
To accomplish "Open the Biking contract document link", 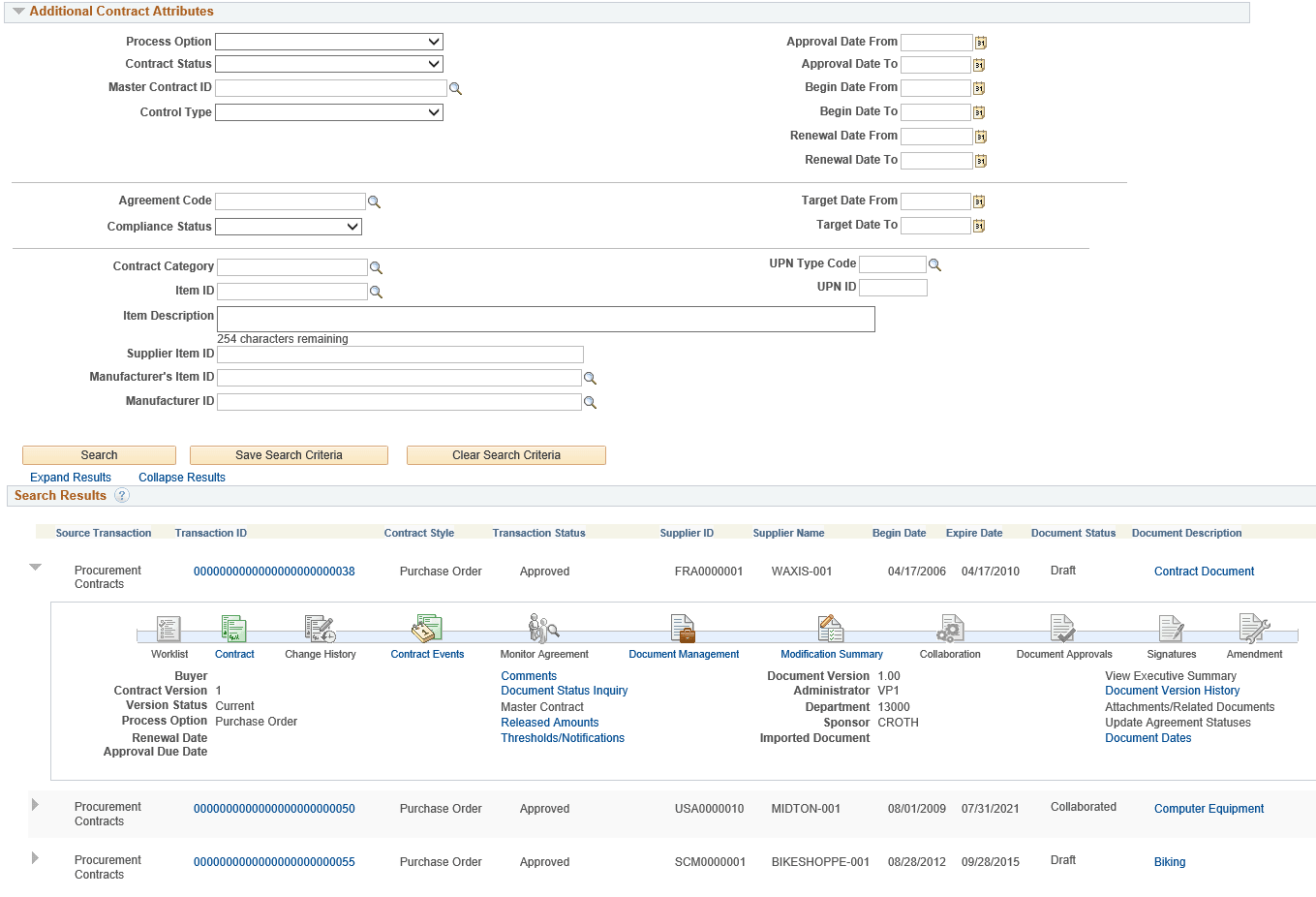I will tap(1169, 861).
